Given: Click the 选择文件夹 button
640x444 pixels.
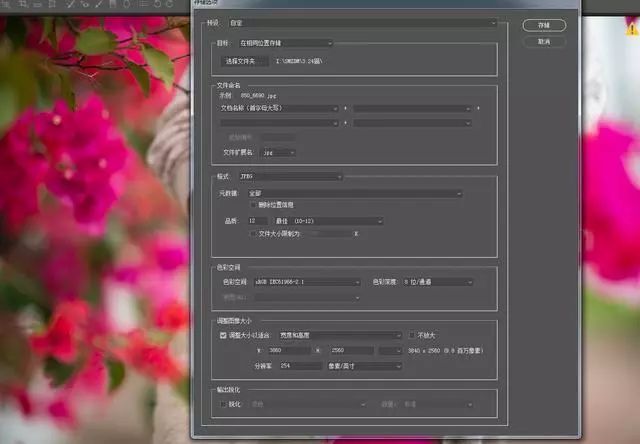Looking at the screenshot, I should (x=244, y=61).
